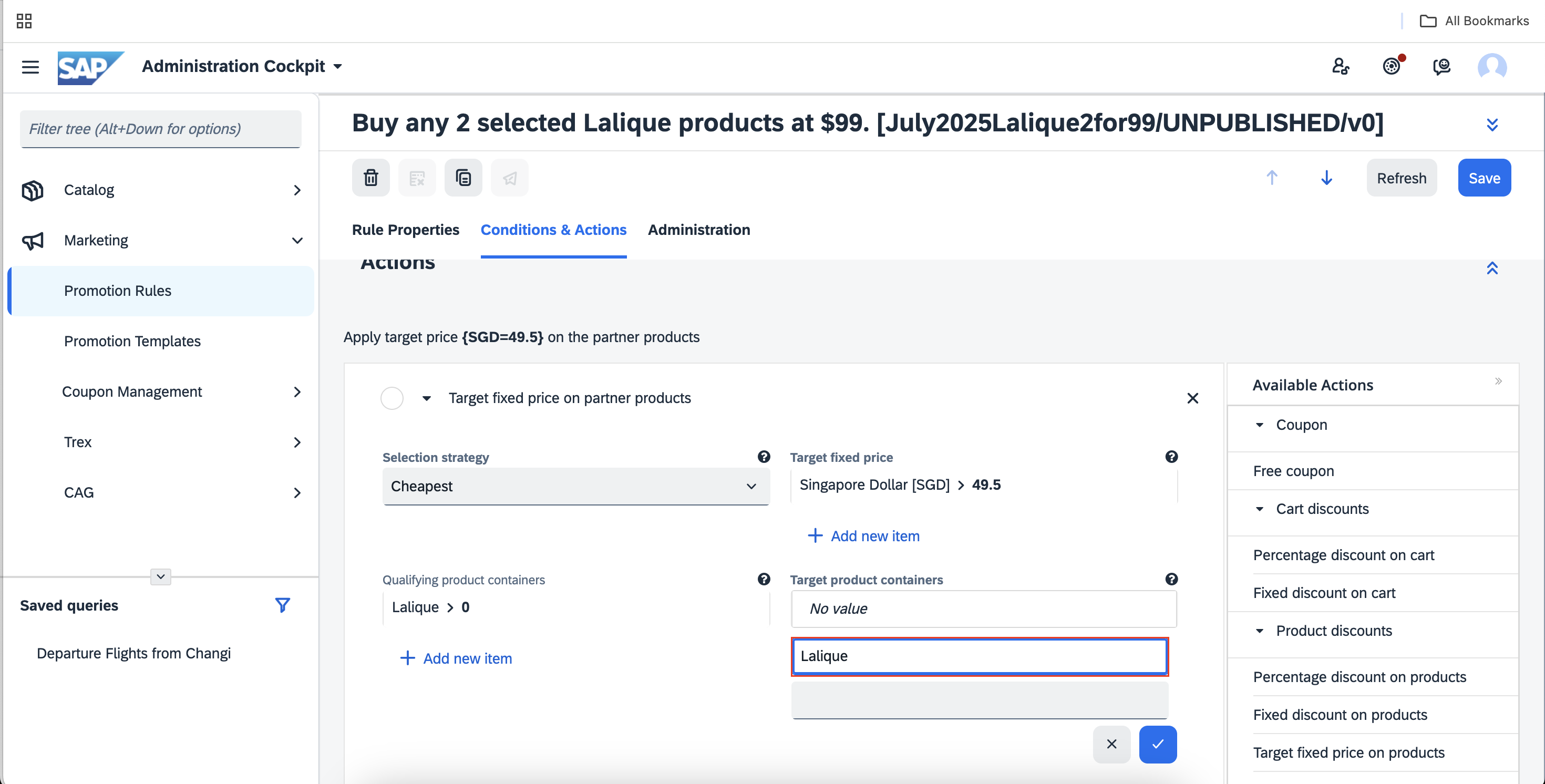Click the clone rule icon
The image size is (1545, 784).
pos(463,178)
